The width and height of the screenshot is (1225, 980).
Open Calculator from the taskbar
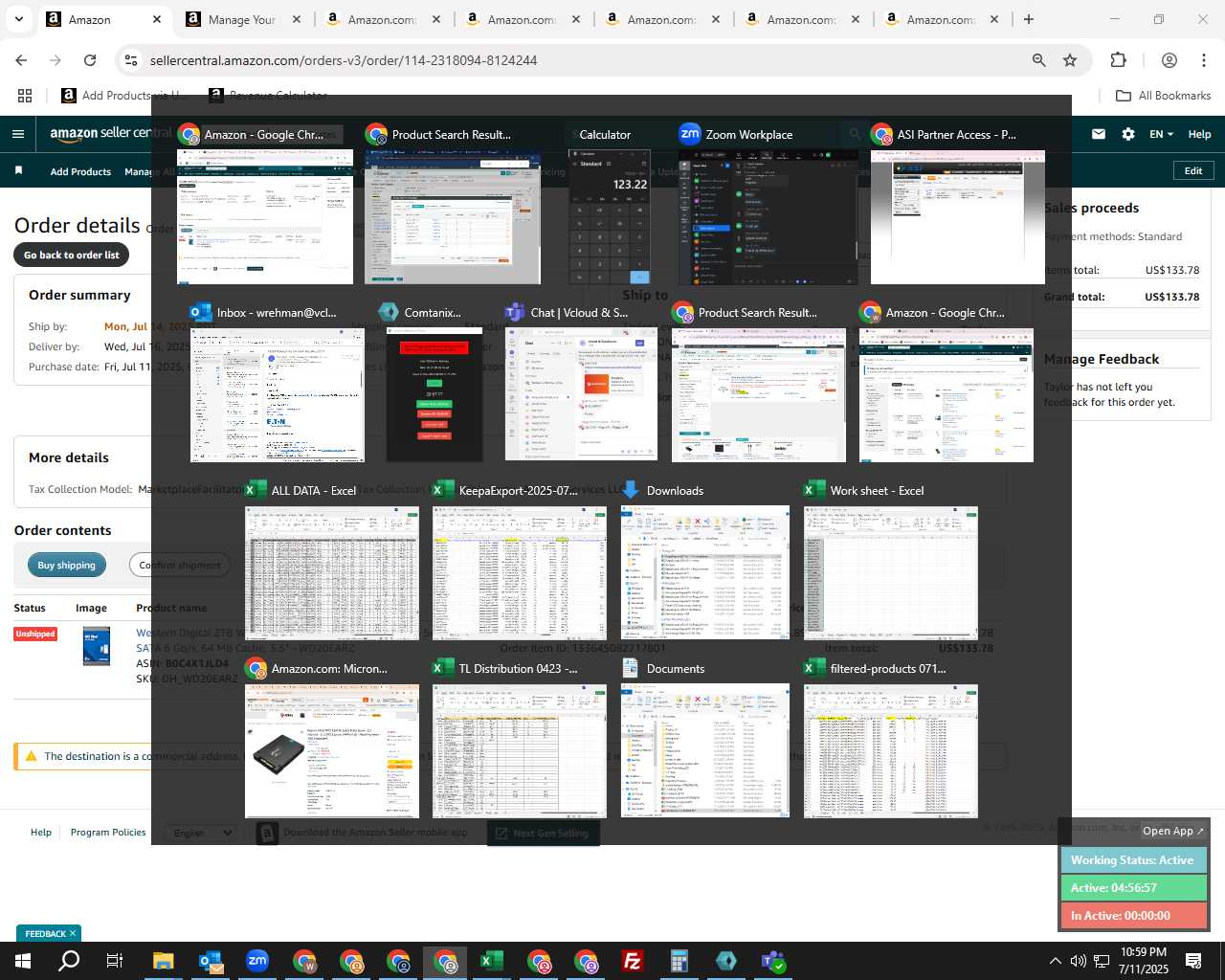click(679, 961)
